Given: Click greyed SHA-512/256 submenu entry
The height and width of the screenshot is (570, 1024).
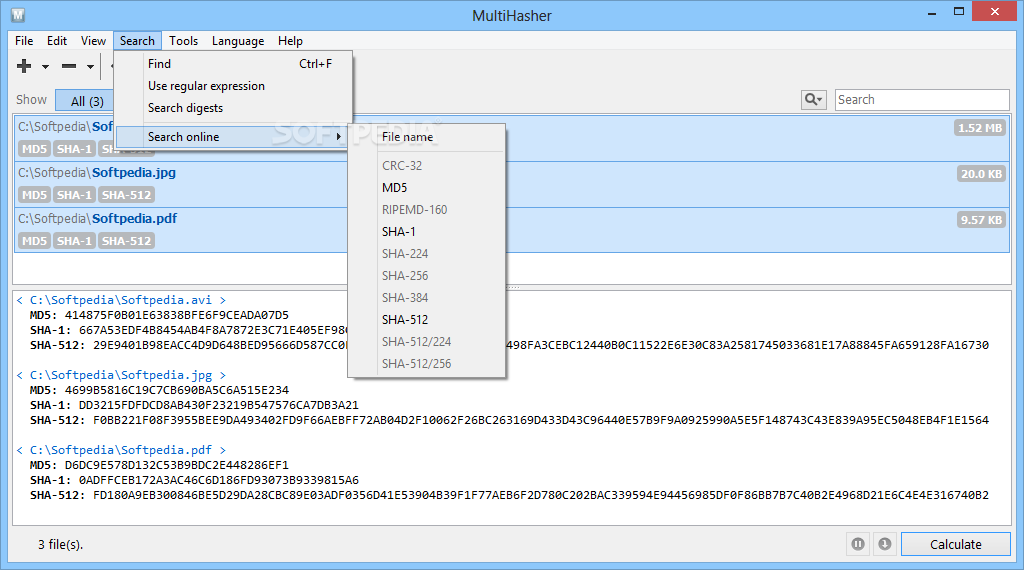Looking at the screenshot, I should pyautogui.click(x=426, y=364).
